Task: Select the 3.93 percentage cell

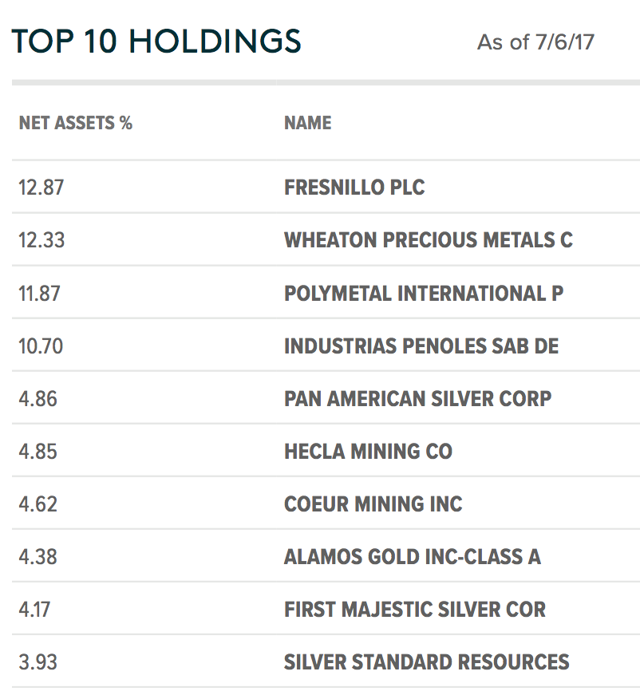Action: [x=38, y=662]
